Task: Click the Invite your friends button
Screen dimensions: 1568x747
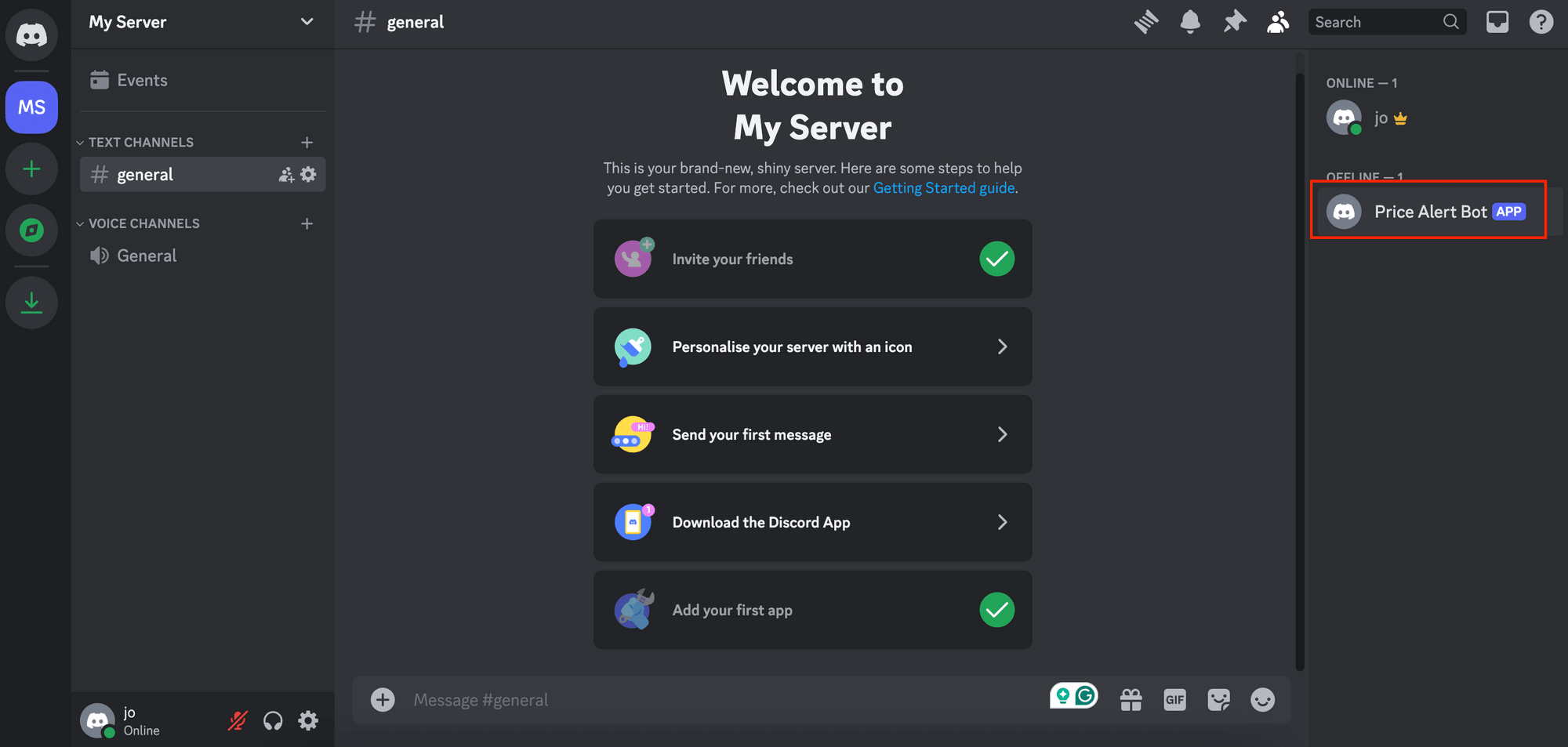Action: (812, 259)
